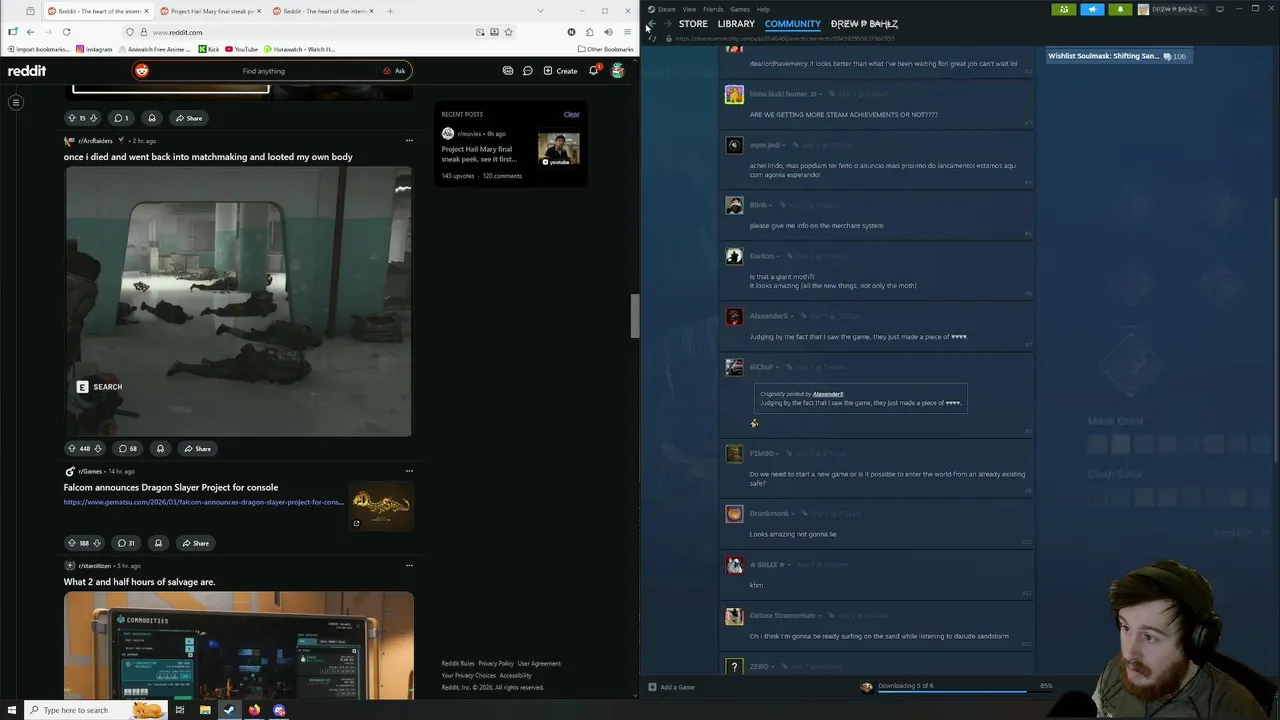
Task: Share the ArcRaiders post with 448 votes
Action: click(x=197, y=449)
